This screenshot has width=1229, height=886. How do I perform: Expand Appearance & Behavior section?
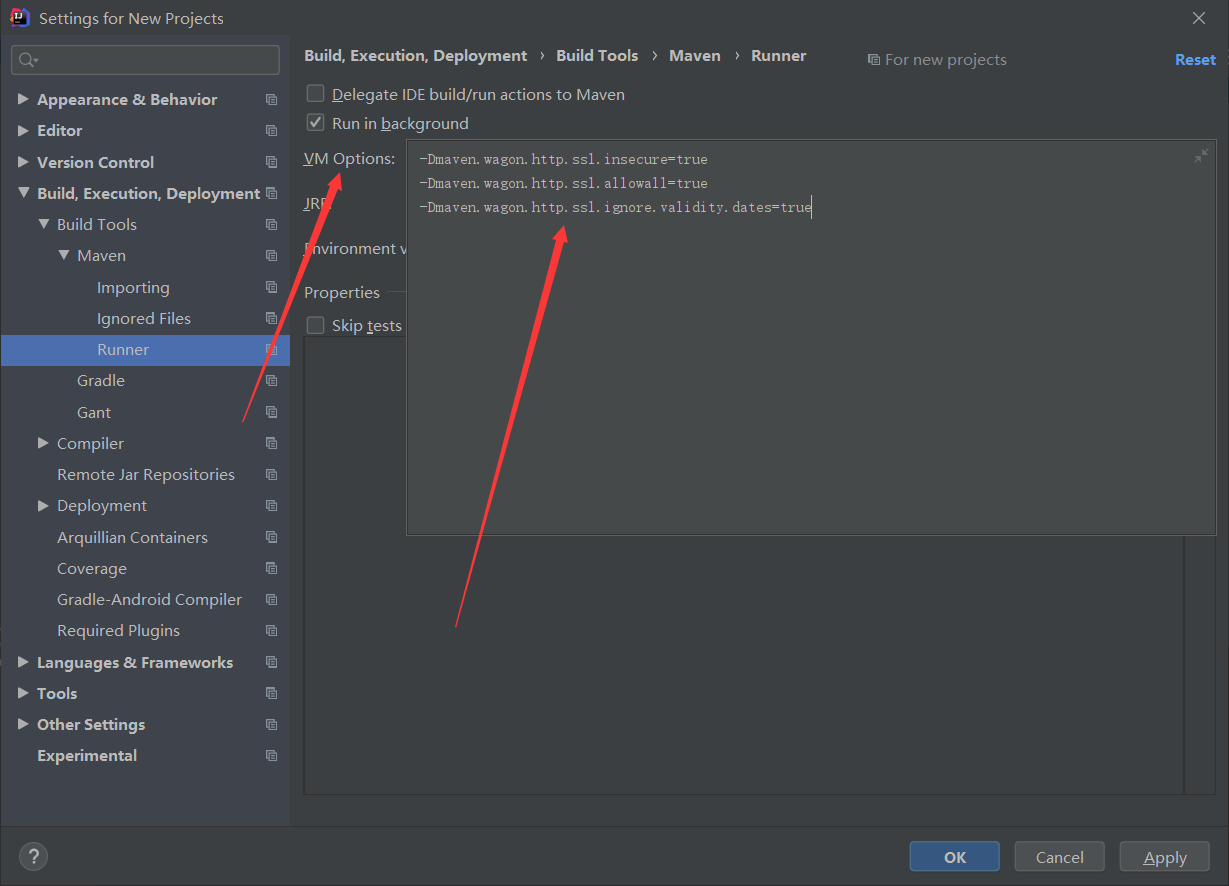(23, 99)
